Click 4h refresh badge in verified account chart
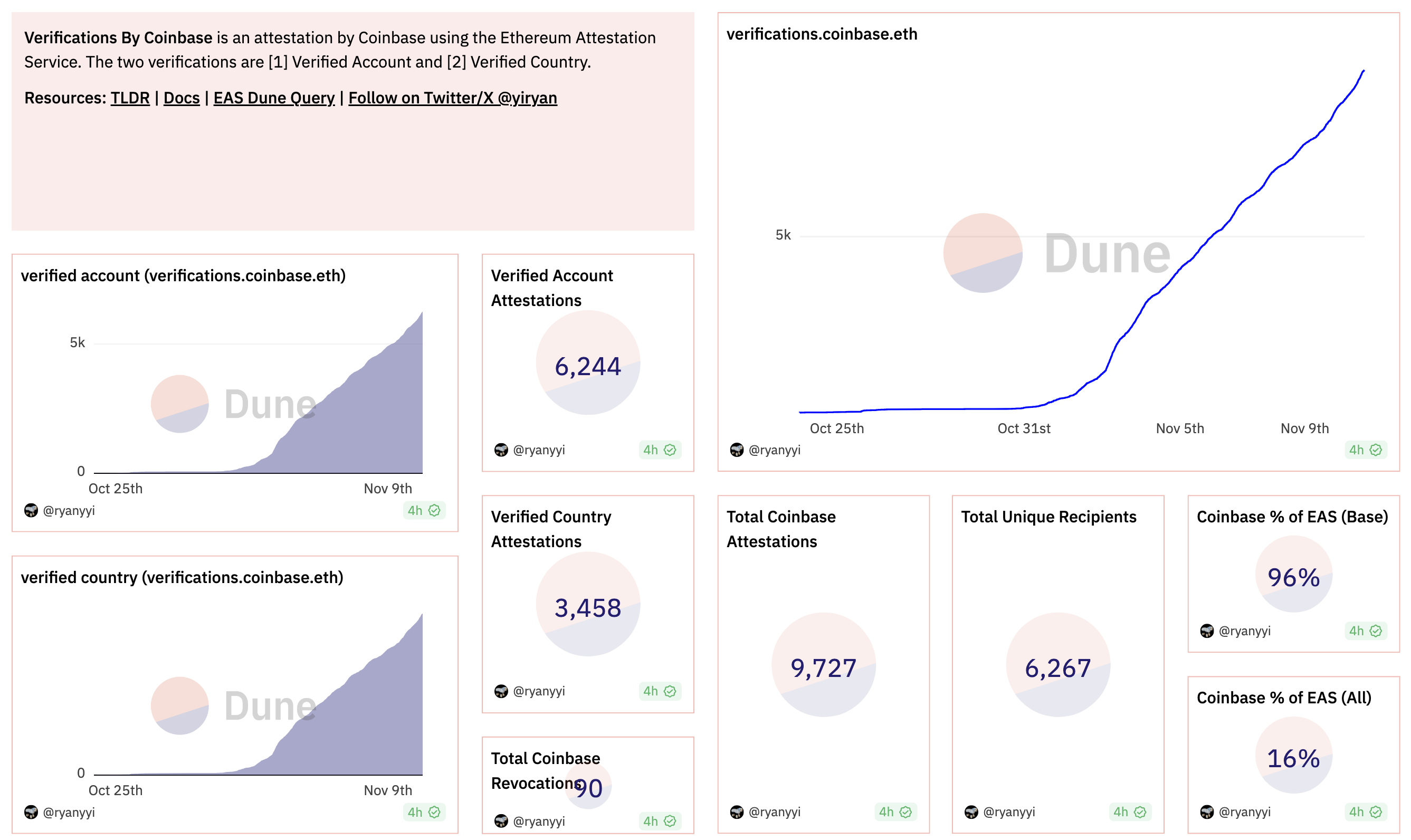This screenshot has height=840, width=1411. click(424, 510)
